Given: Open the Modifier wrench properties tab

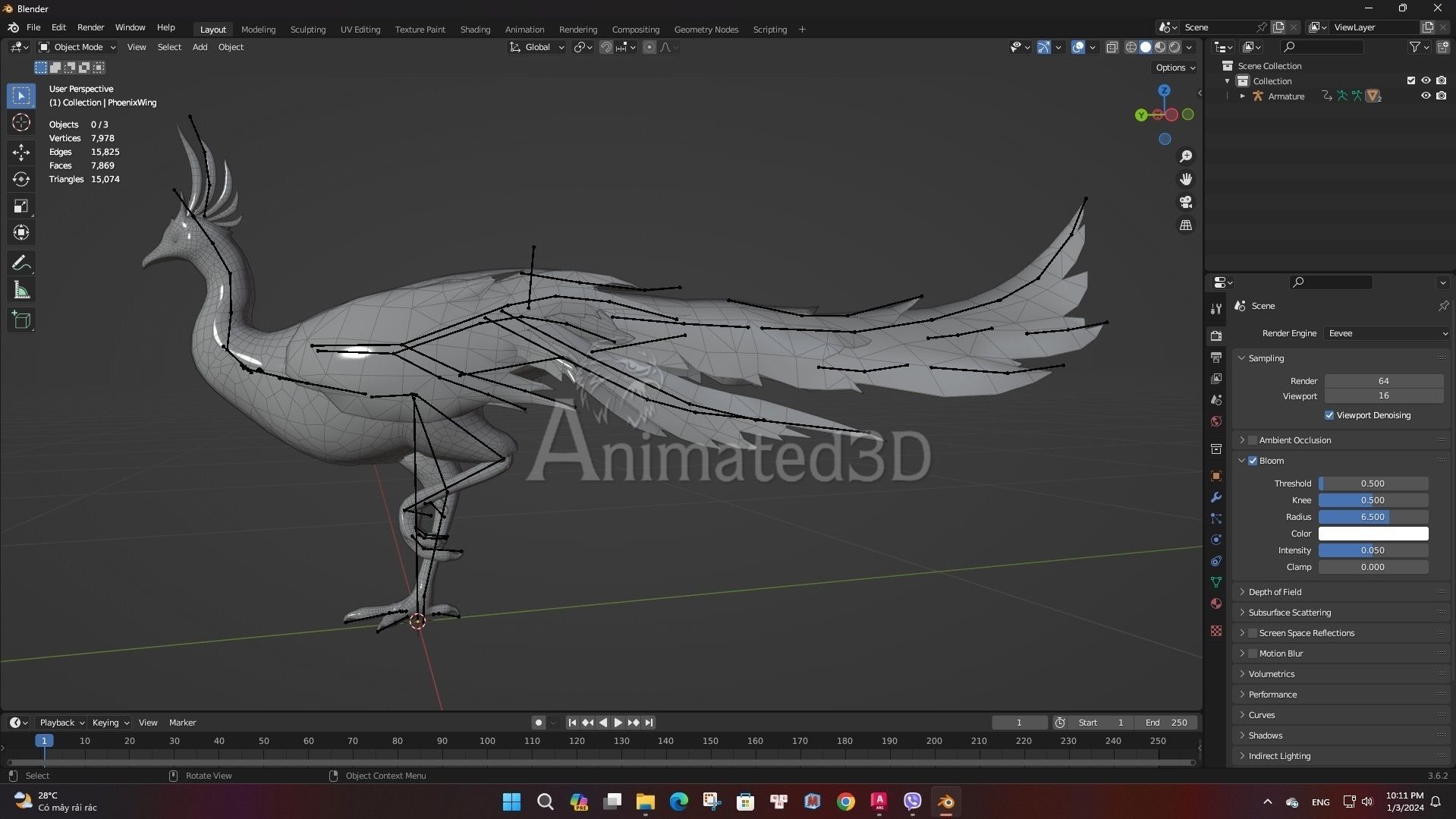Looking at the screenshot, I should (x=1216, y=497).
